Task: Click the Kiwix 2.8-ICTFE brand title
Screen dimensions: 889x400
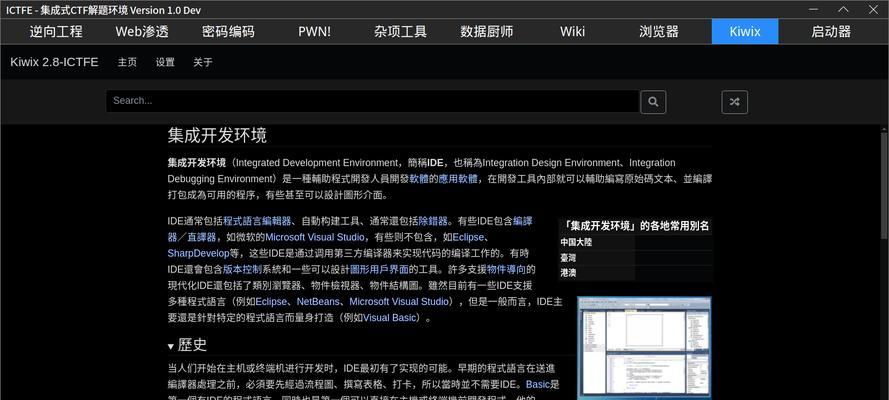Action: [54, 62]
